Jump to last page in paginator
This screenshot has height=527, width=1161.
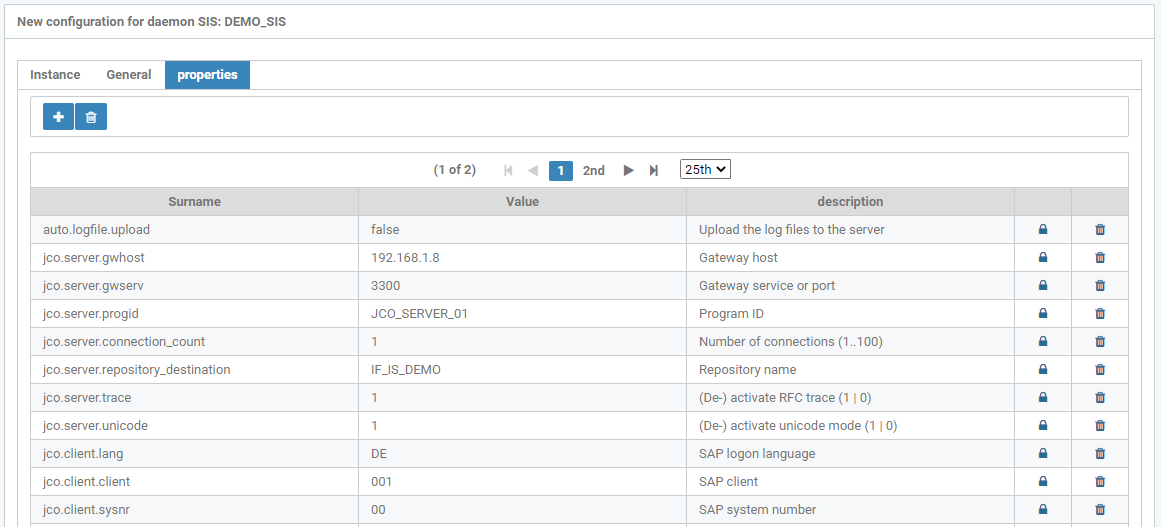pyautogui.click(x=654, y=170)
